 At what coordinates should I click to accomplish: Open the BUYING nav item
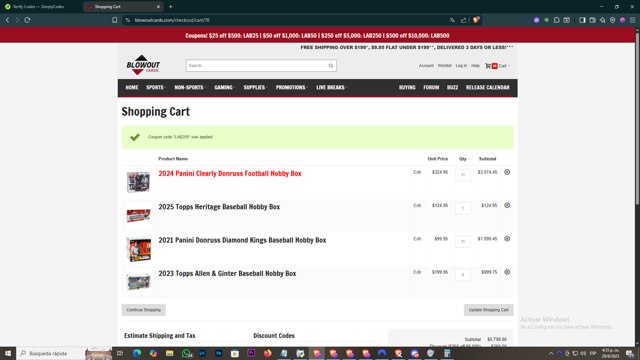pyautogui.click(x=407, y=87)
